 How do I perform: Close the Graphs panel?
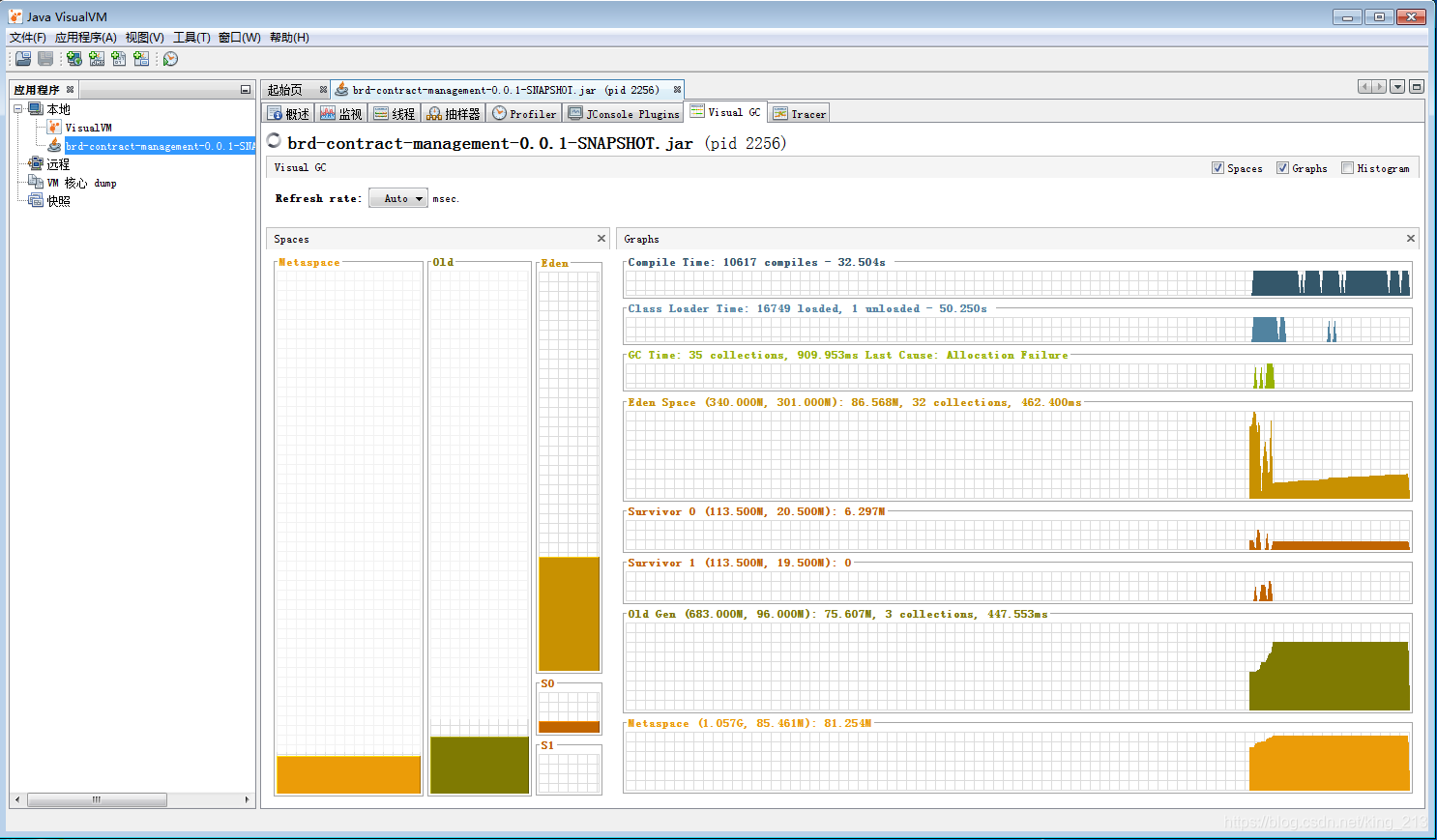(x=1411, y=238)
